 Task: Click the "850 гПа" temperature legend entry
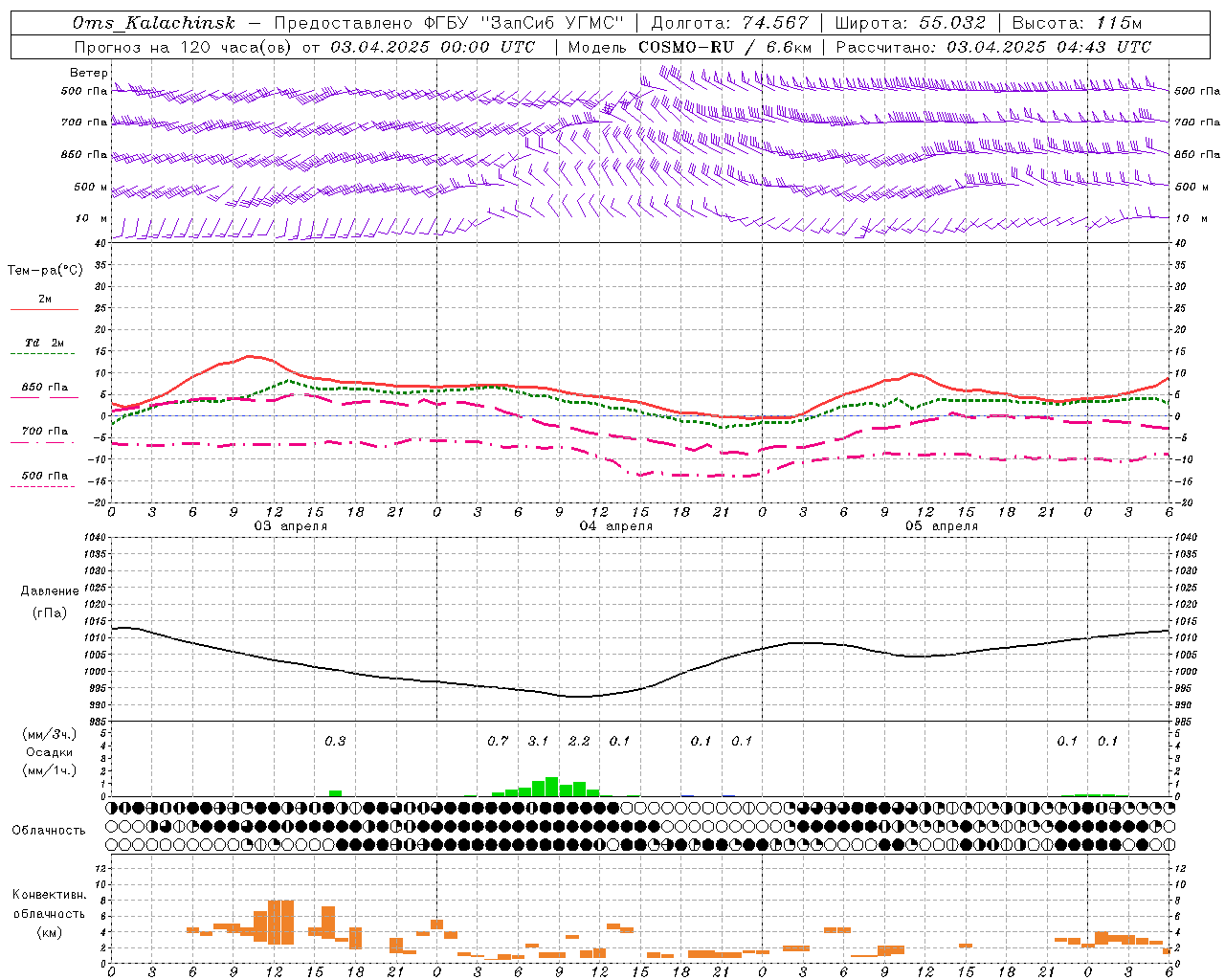(44, 388)
